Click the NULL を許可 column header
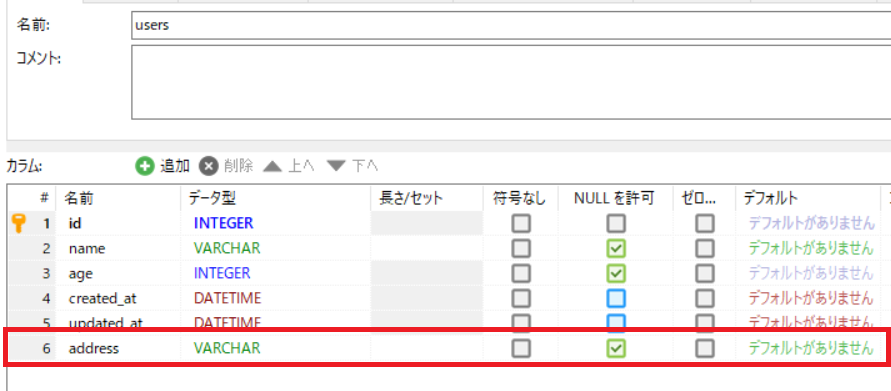Screen dimensions: 891x391 (615, 198)
